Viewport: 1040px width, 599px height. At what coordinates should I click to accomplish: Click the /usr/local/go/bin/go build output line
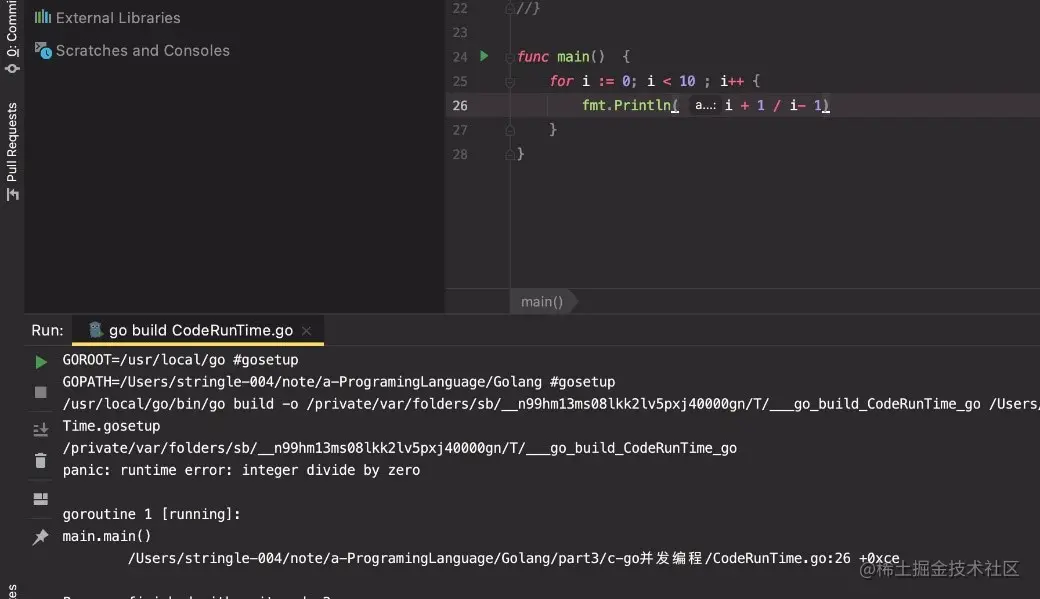click(x=551, y=404)
